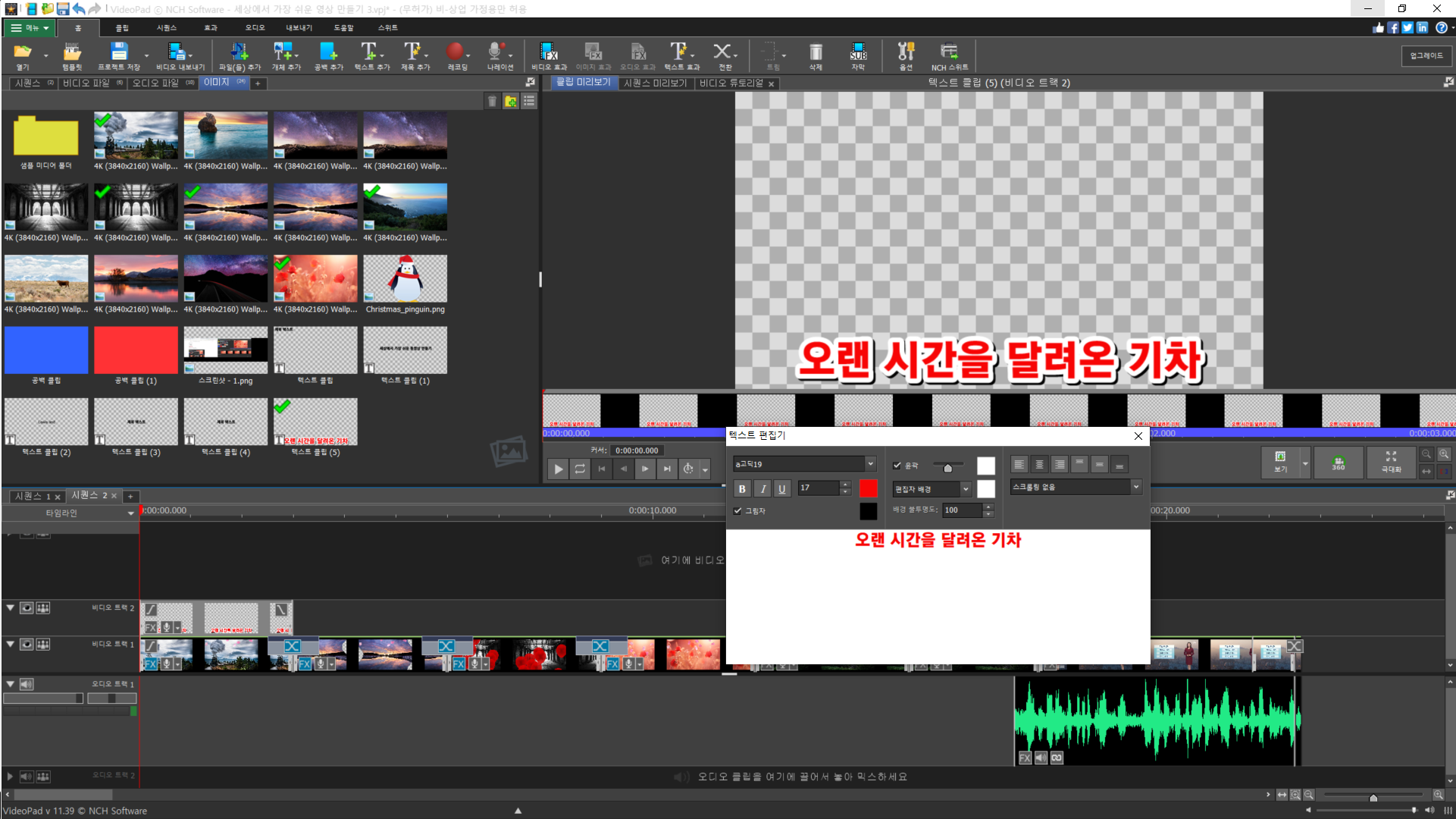This screenshot has width=1456, height=819.
Task: Click the red text color swatch
Action: pyautogui.click(x=868, y=488)
